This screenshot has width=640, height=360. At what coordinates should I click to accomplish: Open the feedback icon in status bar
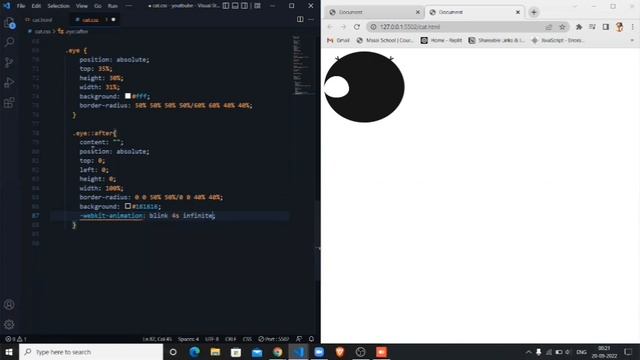(299, 339)
